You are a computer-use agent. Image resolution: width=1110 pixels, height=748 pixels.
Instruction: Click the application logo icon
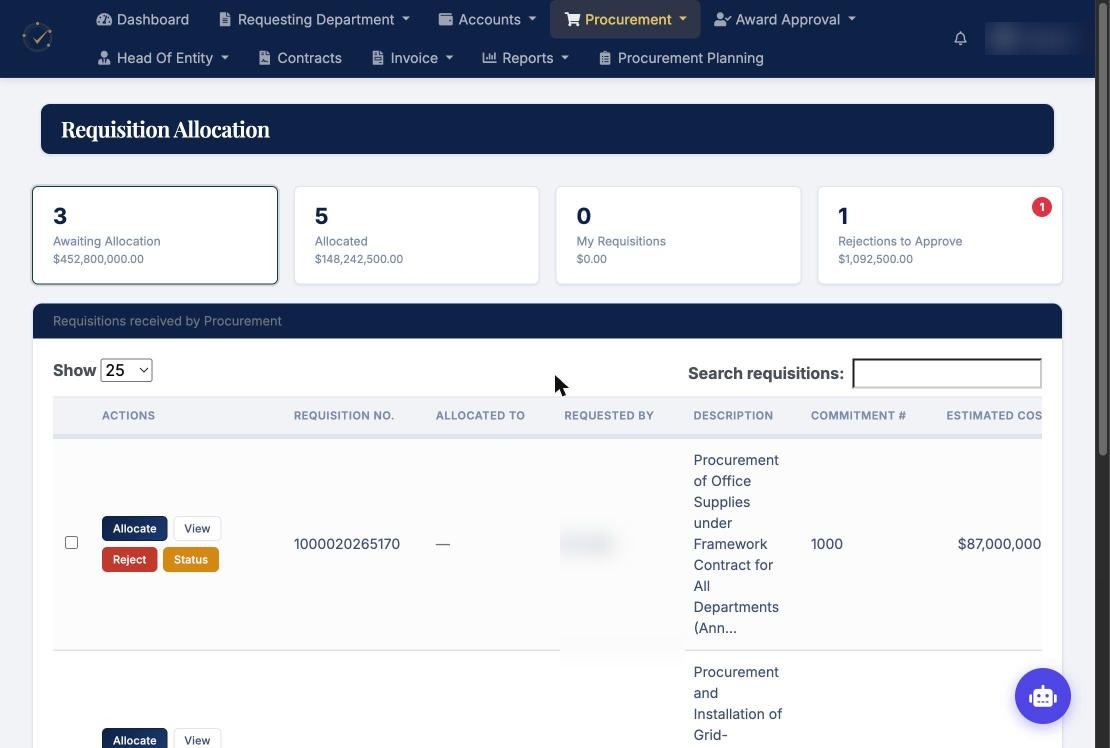[38, 37]
